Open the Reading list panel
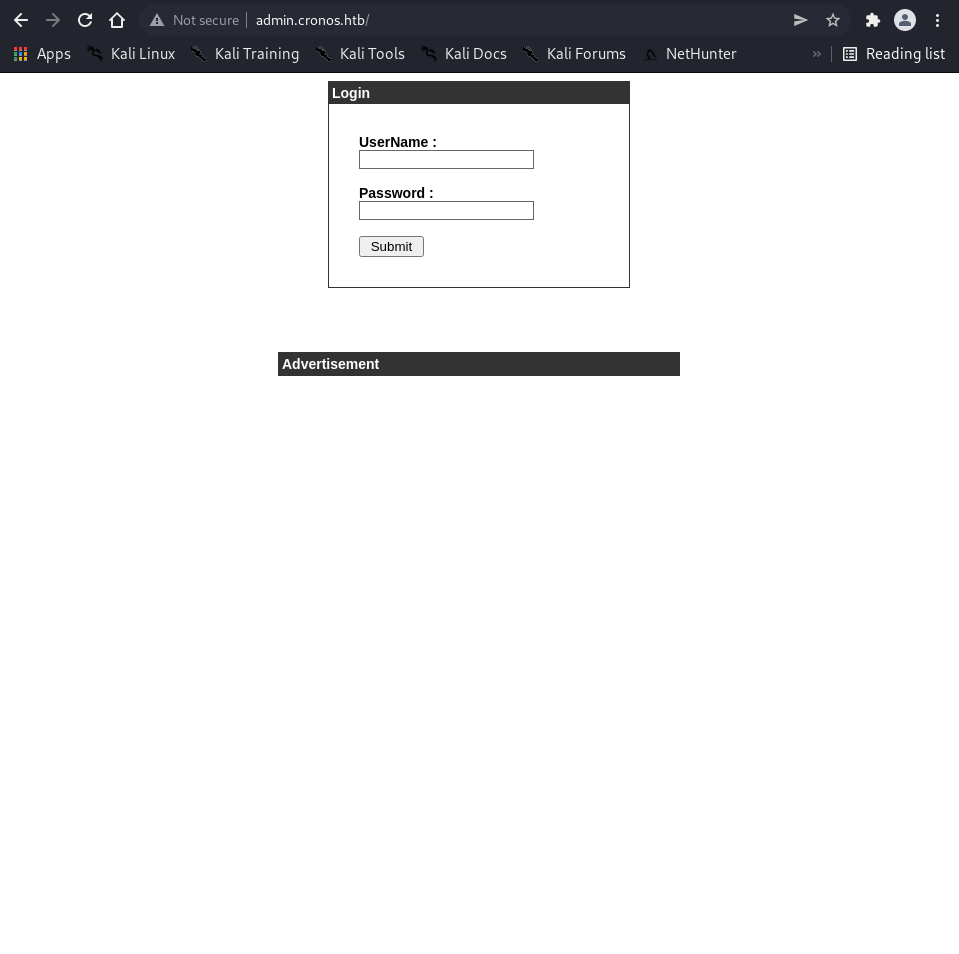The height and width of the screenshot is (954, 959). click(x=893, y=54)
